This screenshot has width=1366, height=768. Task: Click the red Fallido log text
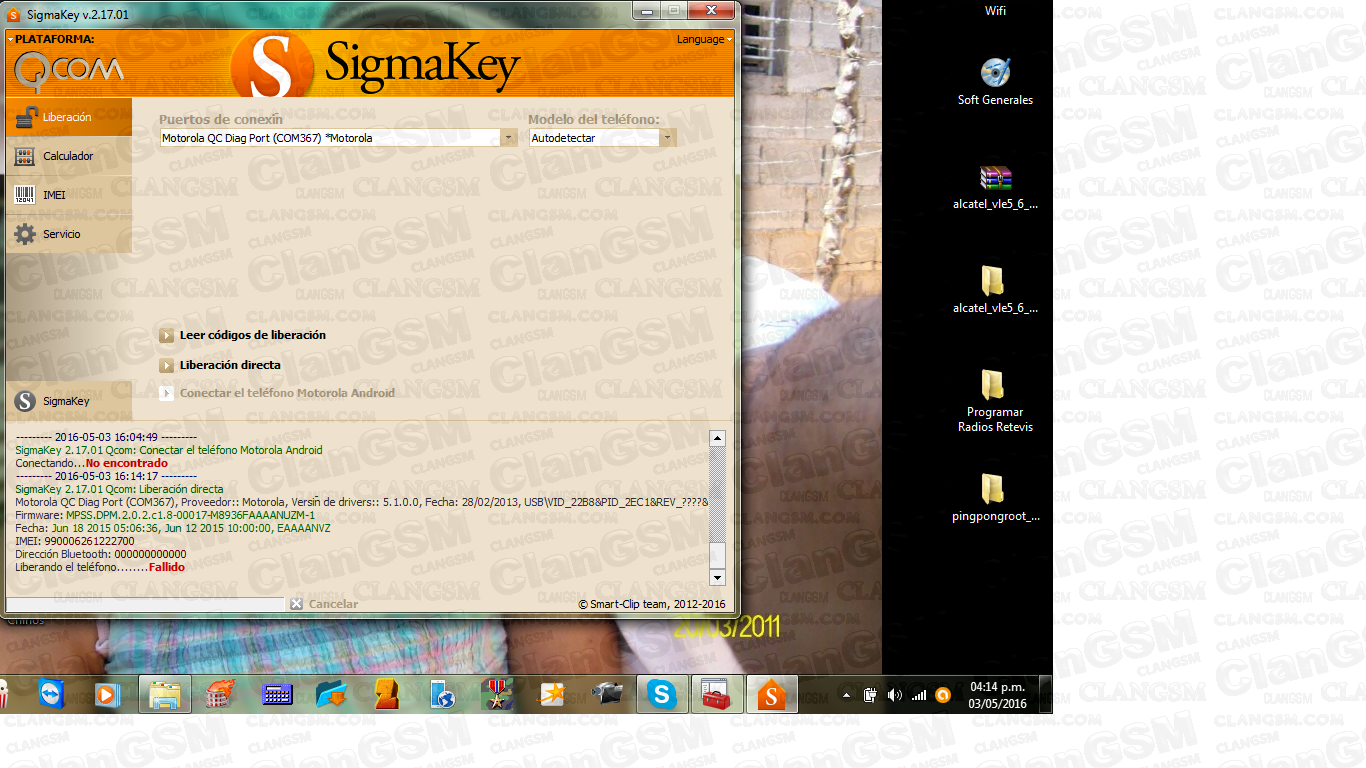pyautogui.click(x=167, y=567)
